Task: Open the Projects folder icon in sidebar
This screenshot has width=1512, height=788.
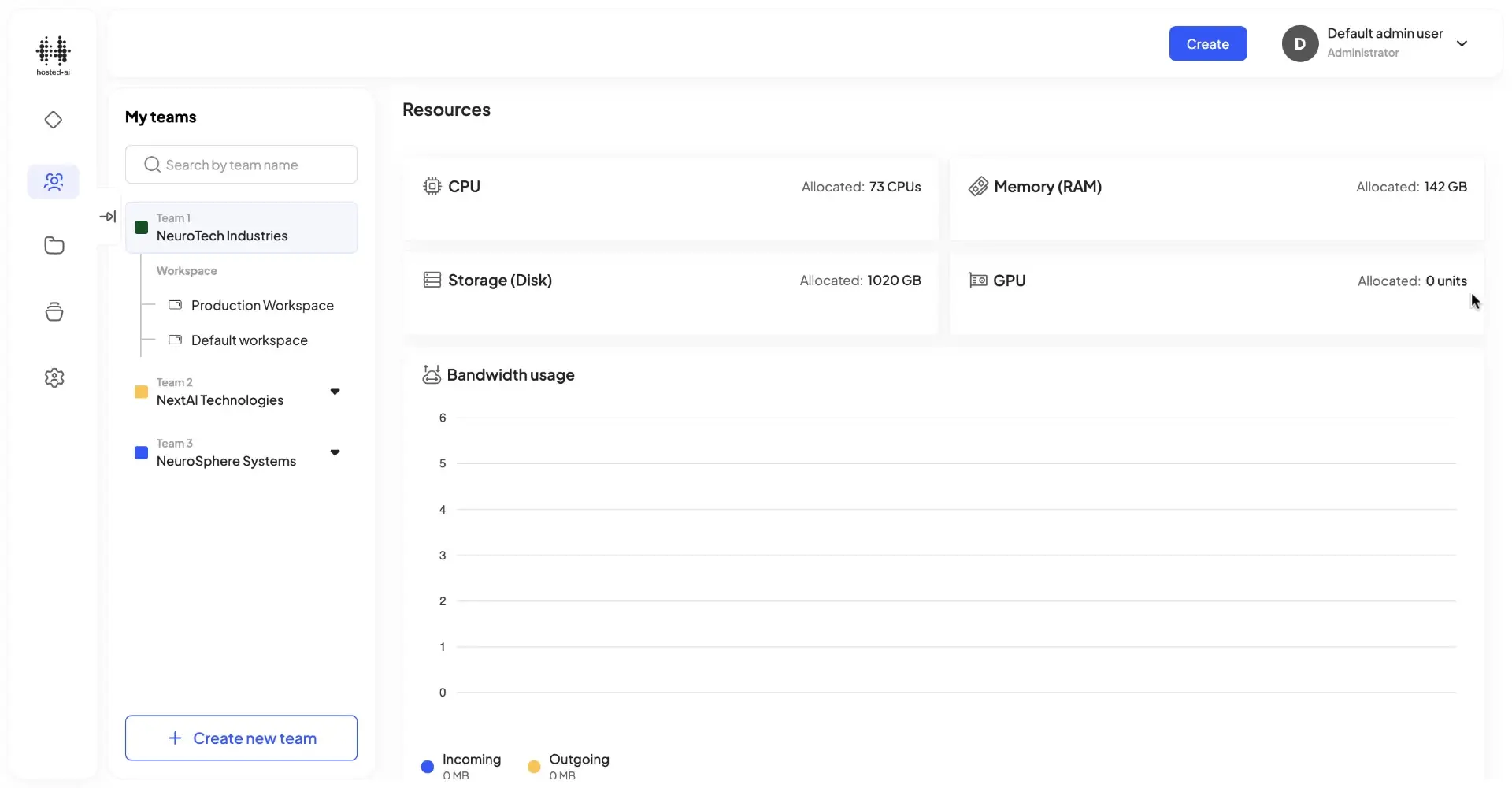Action: [53, 245]
